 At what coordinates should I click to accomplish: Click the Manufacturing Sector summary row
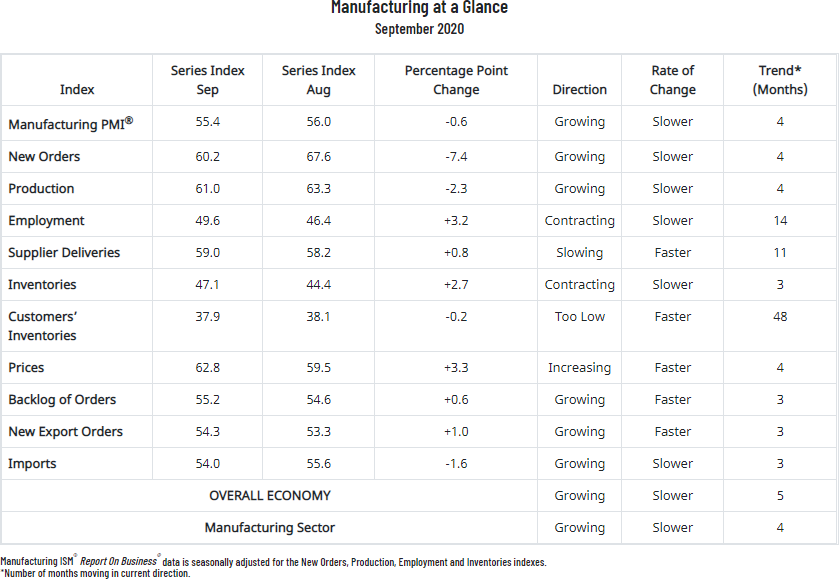[x=270, y=528]
